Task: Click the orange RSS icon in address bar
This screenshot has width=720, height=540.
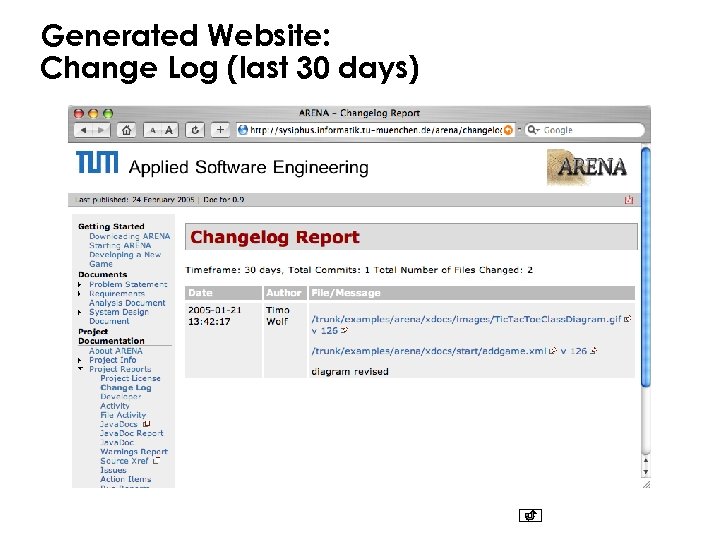Action: (509, 130)
